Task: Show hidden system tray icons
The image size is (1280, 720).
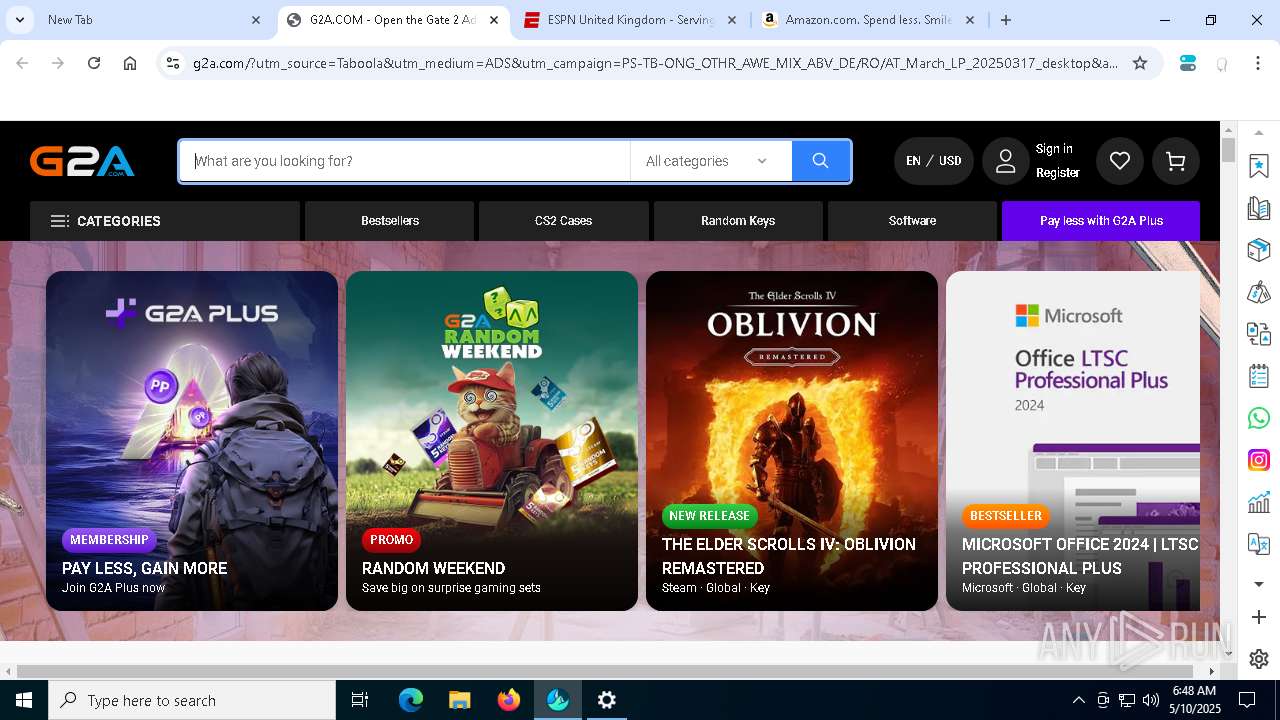Action: pos(1078,700)
